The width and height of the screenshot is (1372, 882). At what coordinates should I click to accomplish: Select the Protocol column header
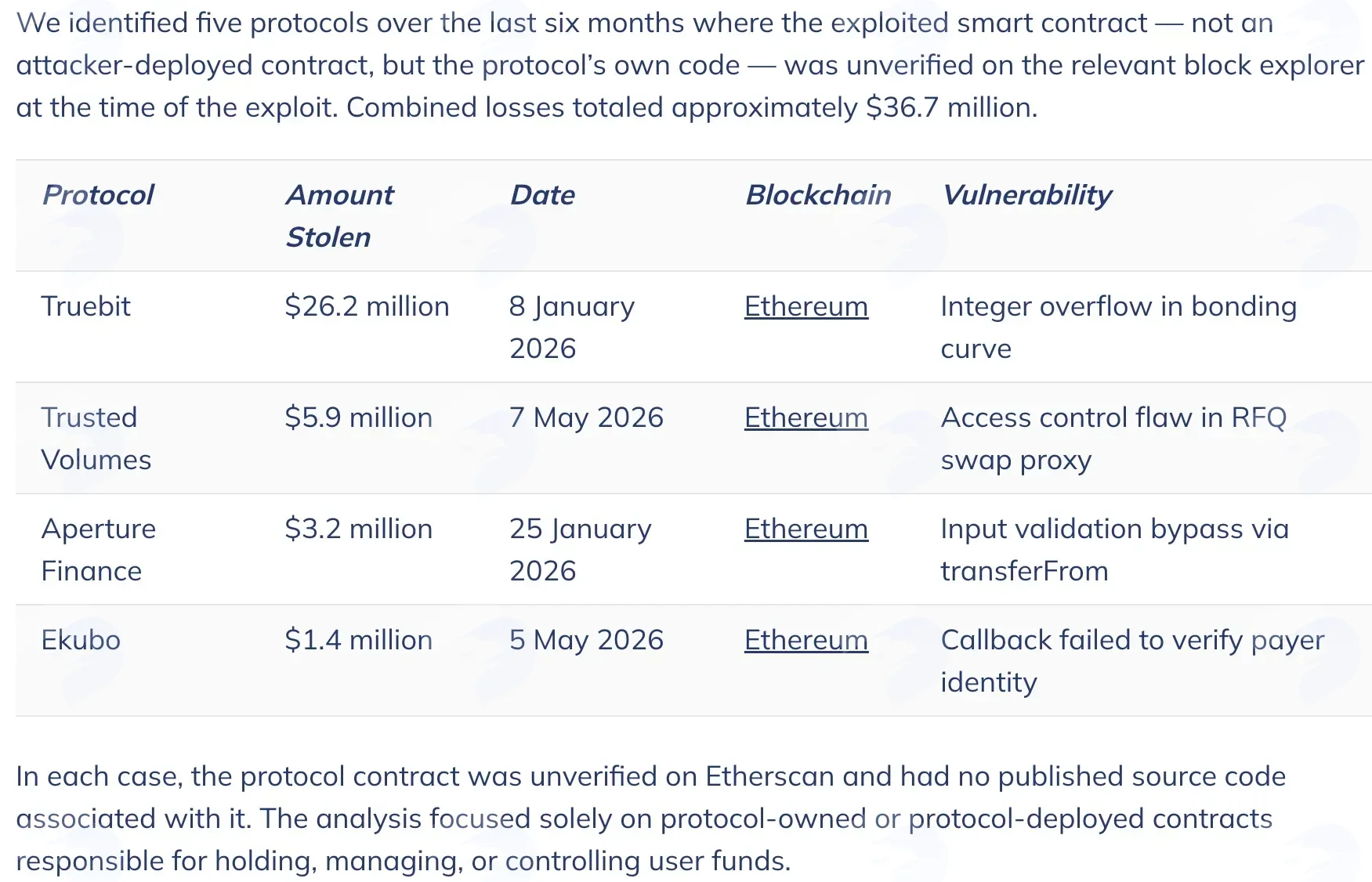(98, 195)
